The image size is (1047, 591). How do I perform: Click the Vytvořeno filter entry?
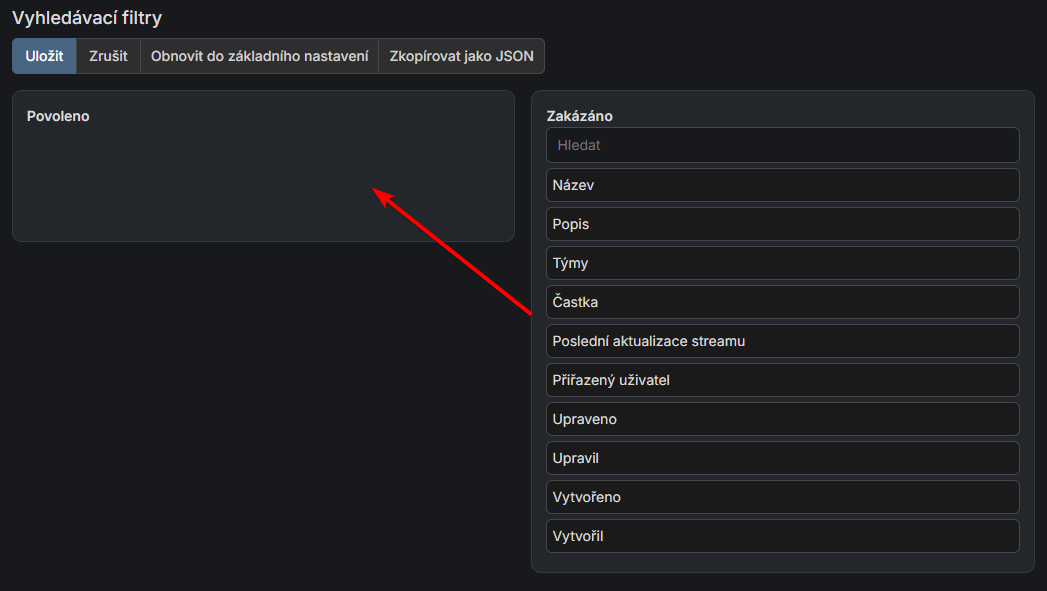pos(782,496)
